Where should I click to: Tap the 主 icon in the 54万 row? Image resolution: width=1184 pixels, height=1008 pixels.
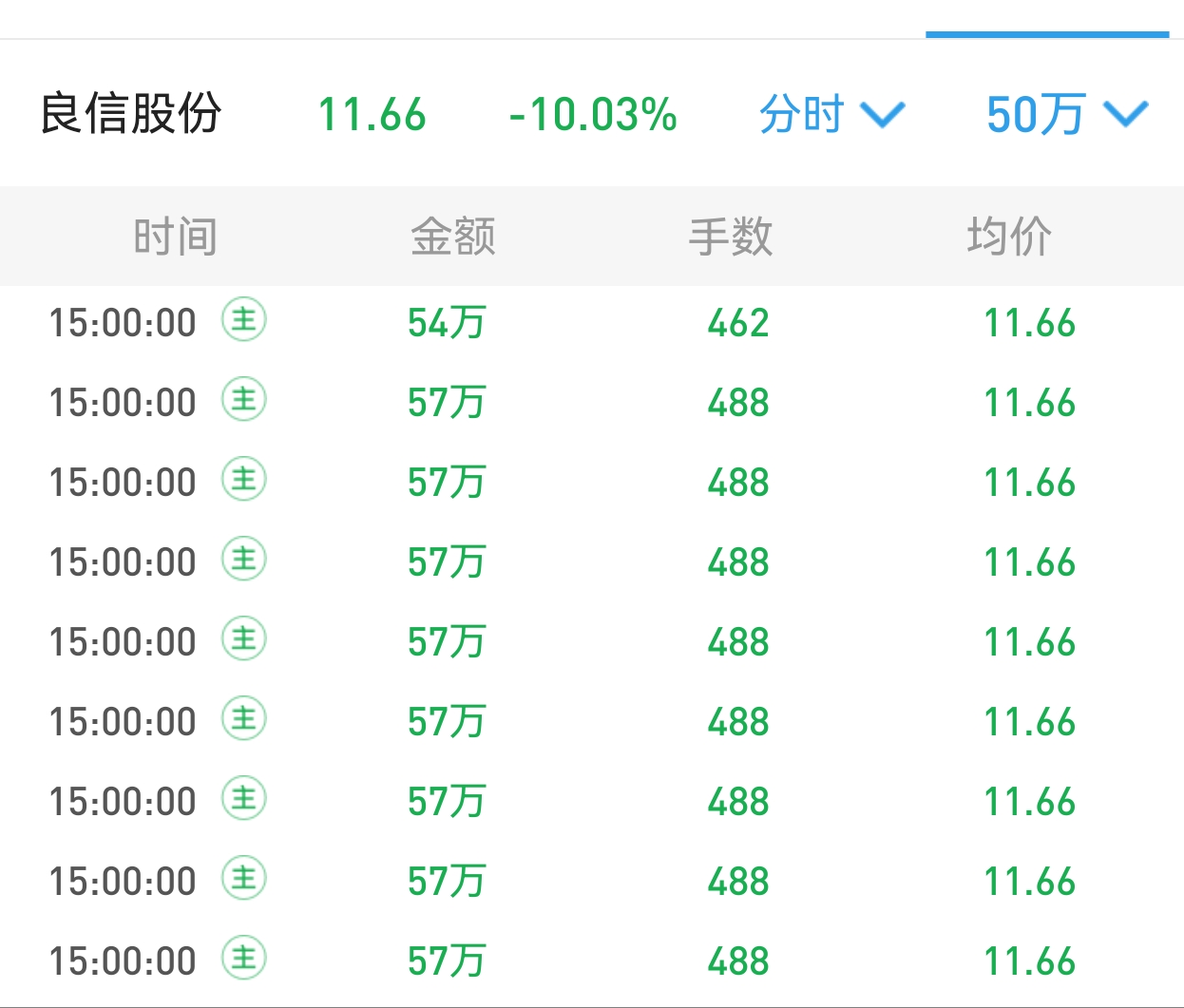pyautogui.click(x=244, y=319)
